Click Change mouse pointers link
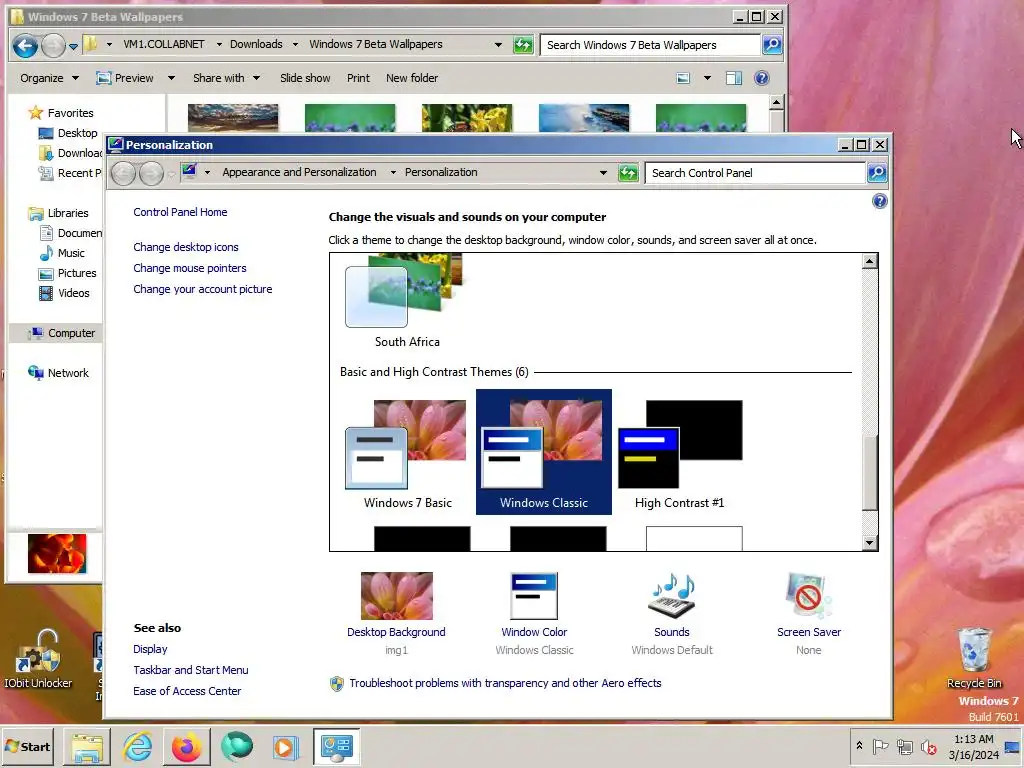The image size is (1024, 768). coord(189,268)
